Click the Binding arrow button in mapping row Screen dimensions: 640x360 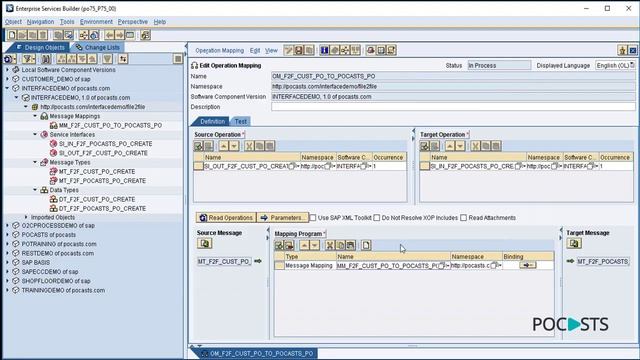(528, 265)
